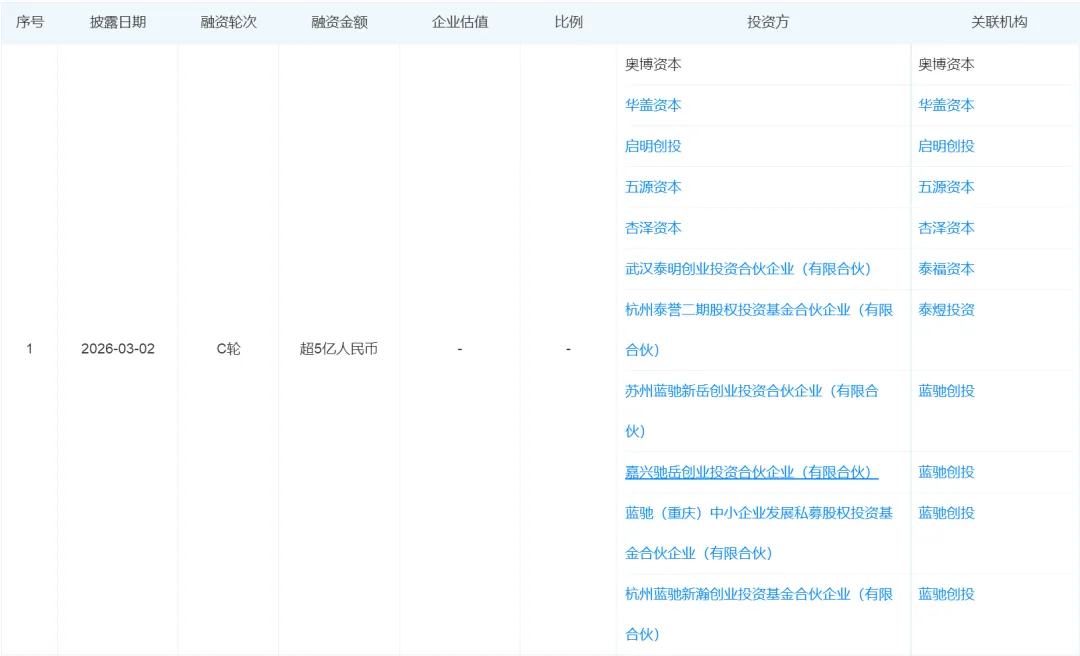
Task: Open 蓝驰（重庆）中小企业发展私募股权投资基金 link
Action: [x=758, y=533]
